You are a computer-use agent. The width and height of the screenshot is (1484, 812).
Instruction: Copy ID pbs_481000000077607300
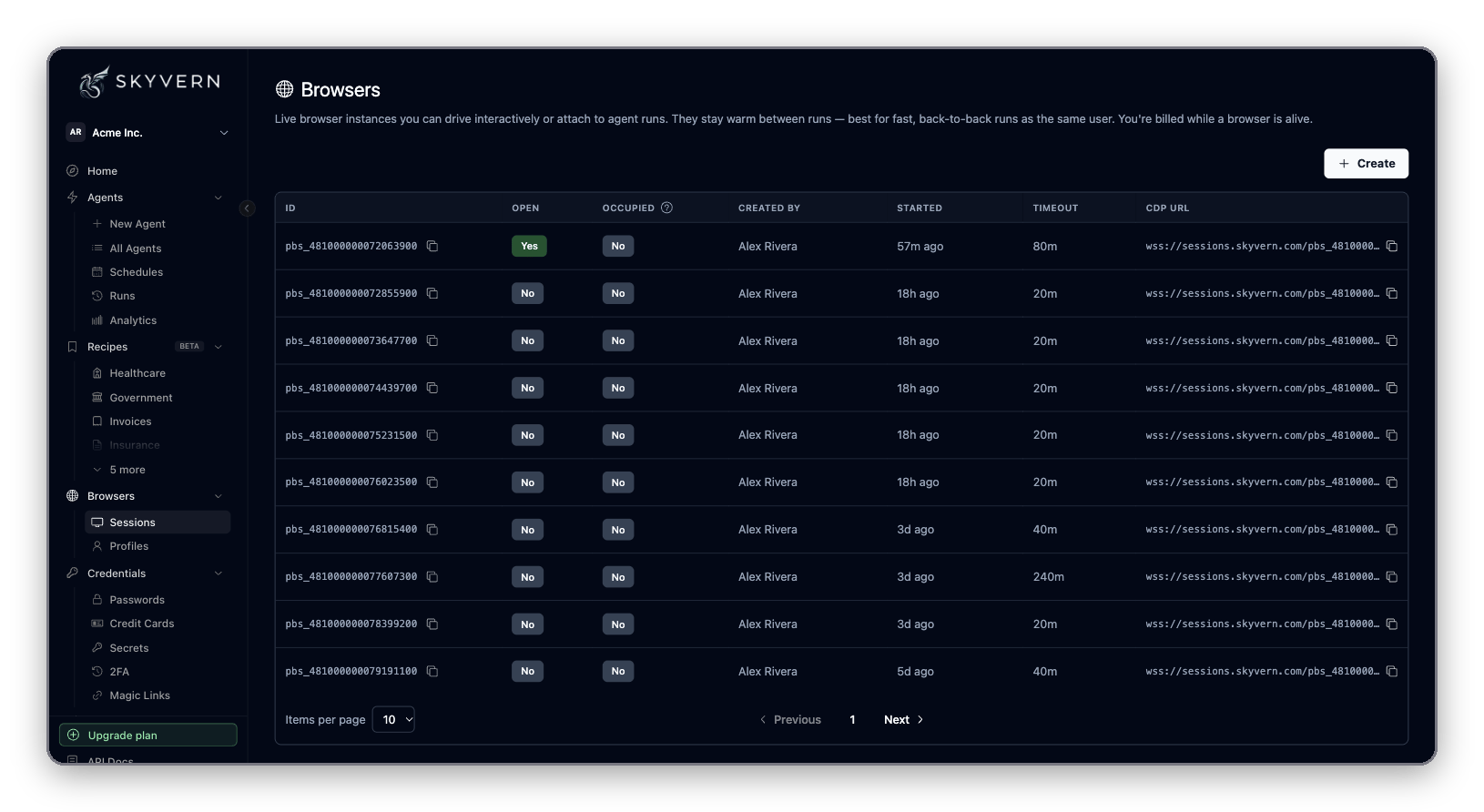pyautogui.click(x=432, y=577)
